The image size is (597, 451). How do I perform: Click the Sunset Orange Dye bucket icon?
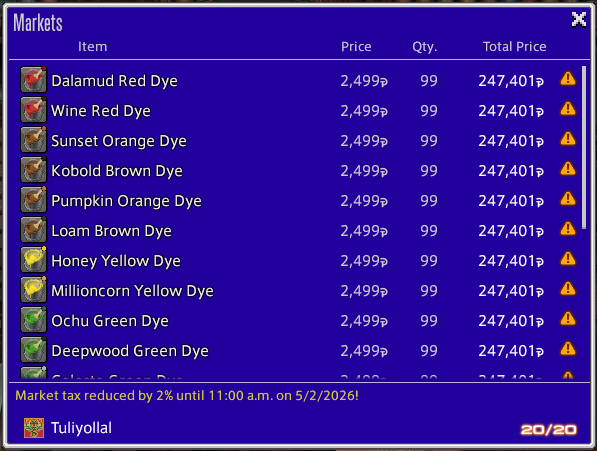(x=34, y=140)
